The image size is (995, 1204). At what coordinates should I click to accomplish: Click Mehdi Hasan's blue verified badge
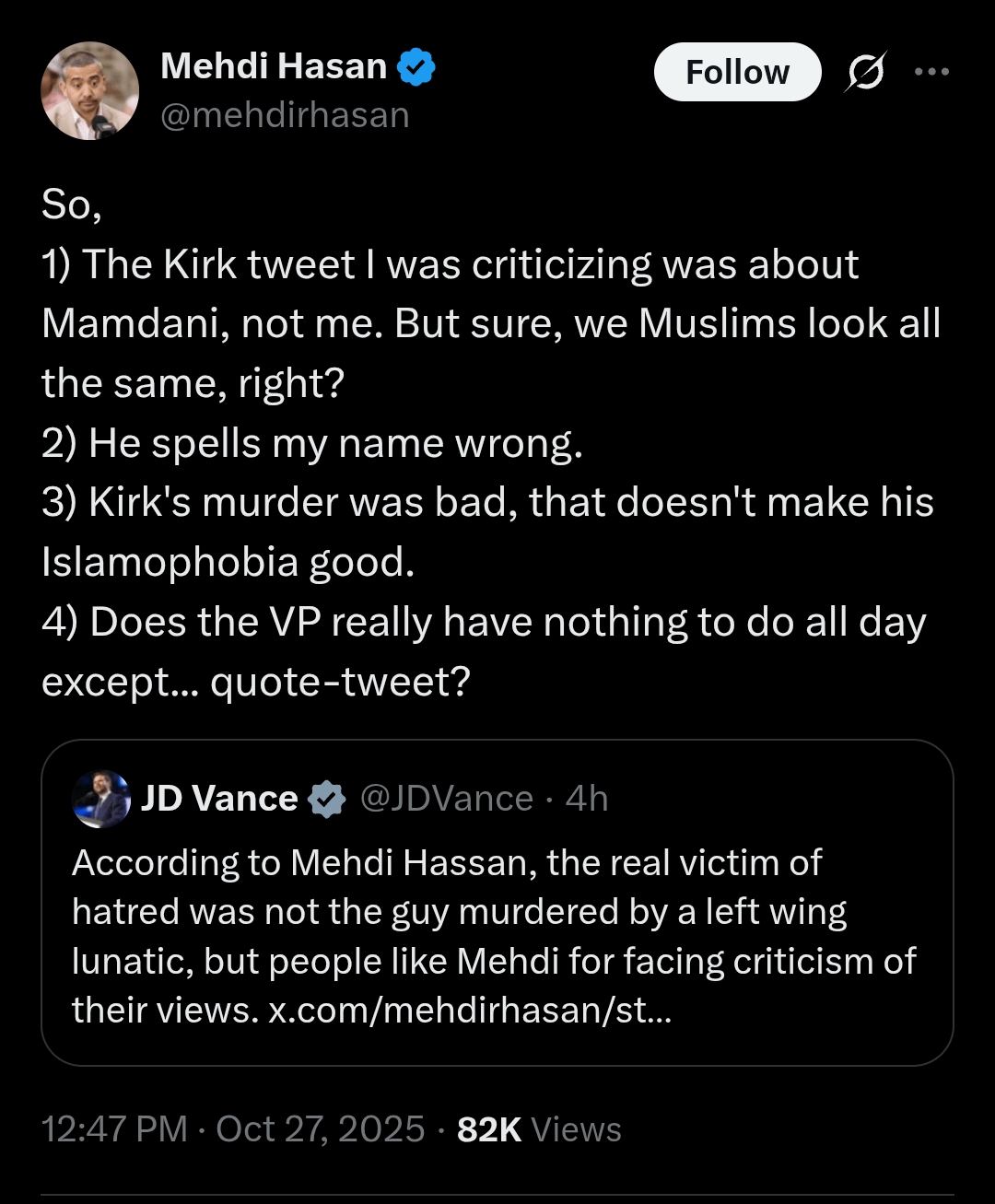[416, 67]
